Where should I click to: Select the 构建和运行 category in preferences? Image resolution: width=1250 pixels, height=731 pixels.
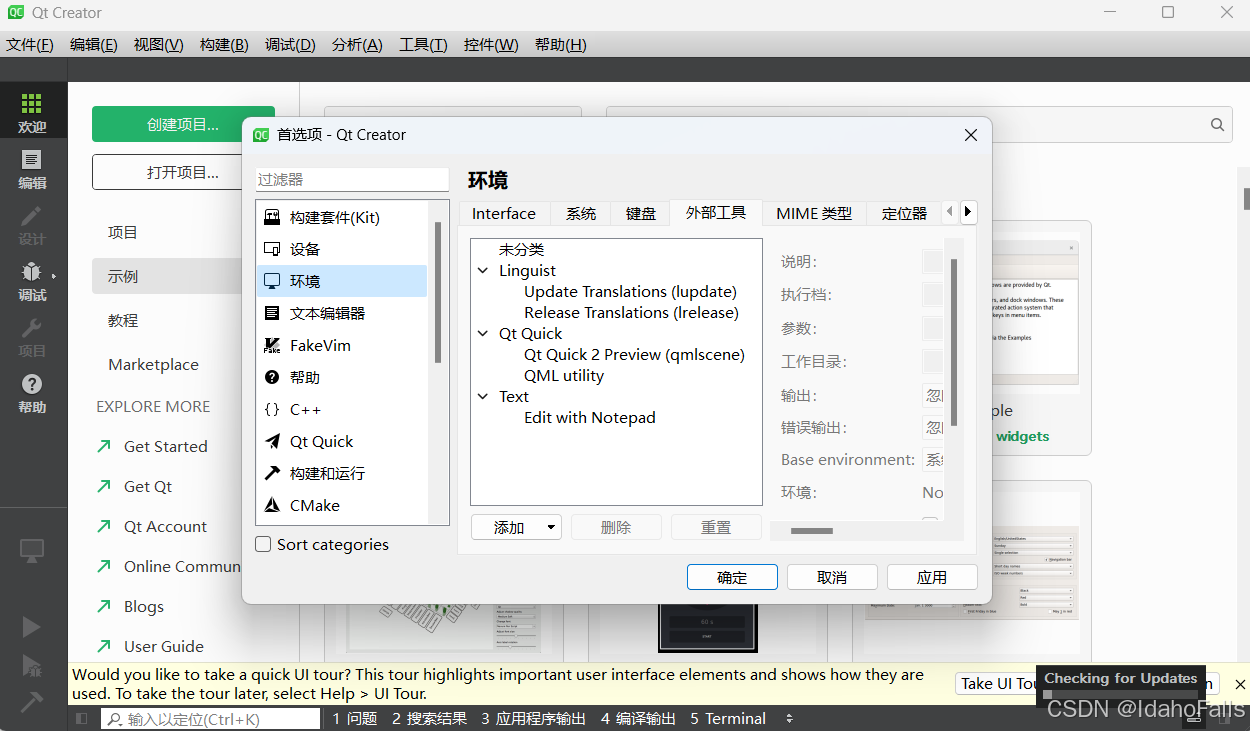(342, 473)
